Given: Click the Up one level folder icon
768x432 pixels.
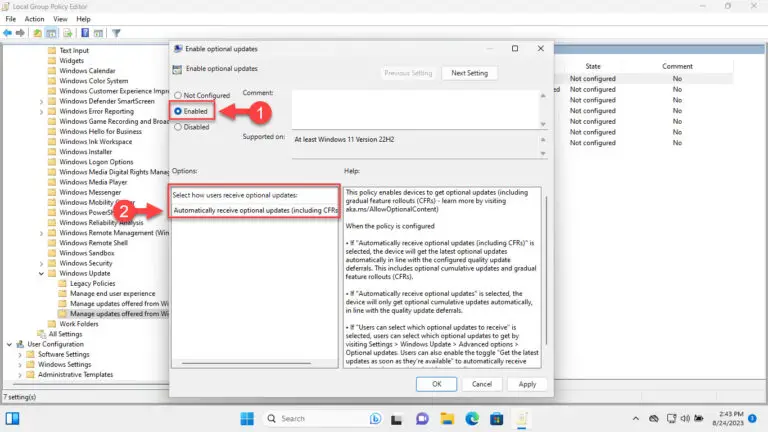Looking at the screenshot, I should click(38, 33).
